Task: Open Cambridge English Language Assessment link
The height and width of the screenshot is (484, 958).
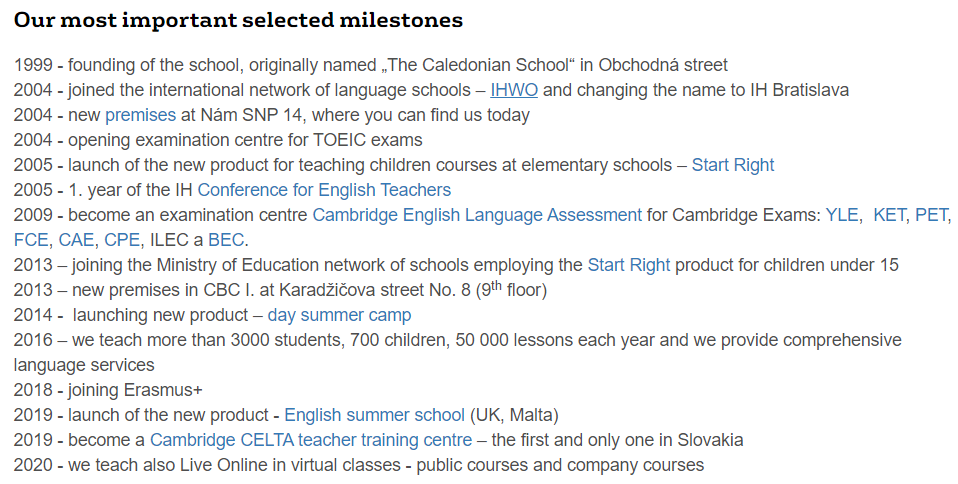Action: point(477,215)
